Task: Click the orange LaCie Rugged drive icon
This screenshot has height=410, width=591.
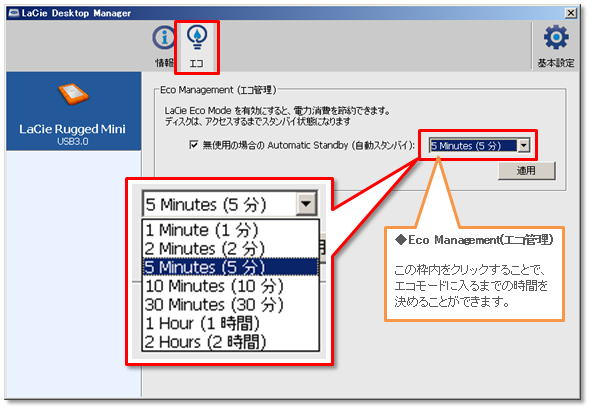Action: pyautogui.click(x=73, y=93)
